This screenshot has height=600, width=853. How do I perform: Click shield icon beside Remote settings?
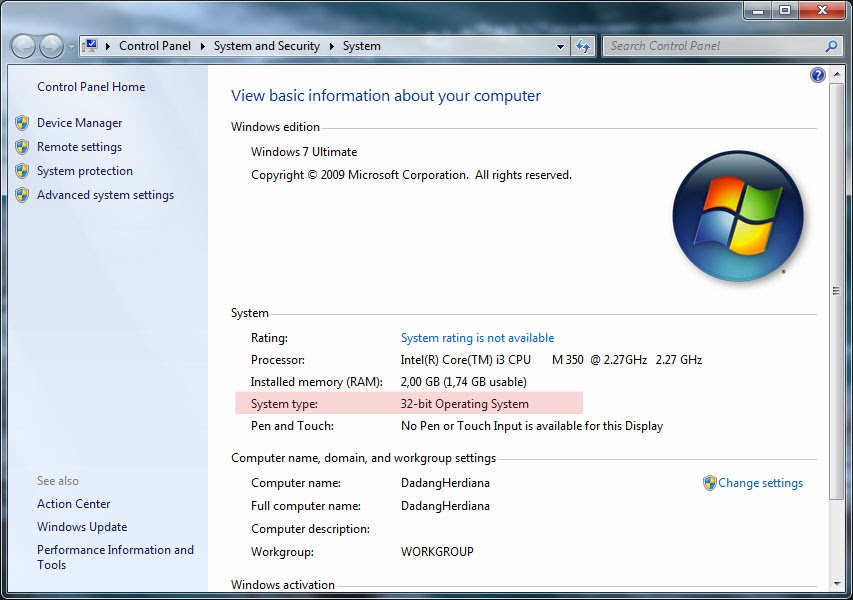pyautogui.click(x=22, y=147)
